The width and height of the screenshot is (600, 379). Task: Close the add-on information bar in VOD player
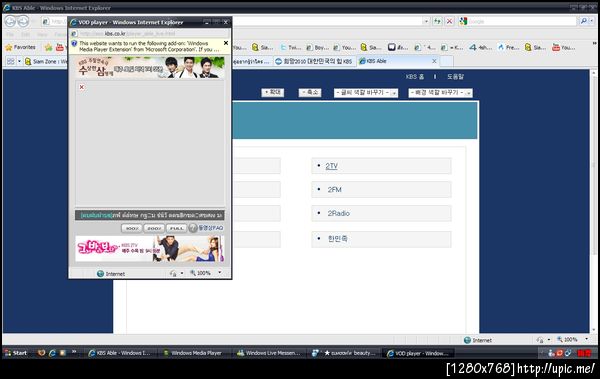(226, 43)
